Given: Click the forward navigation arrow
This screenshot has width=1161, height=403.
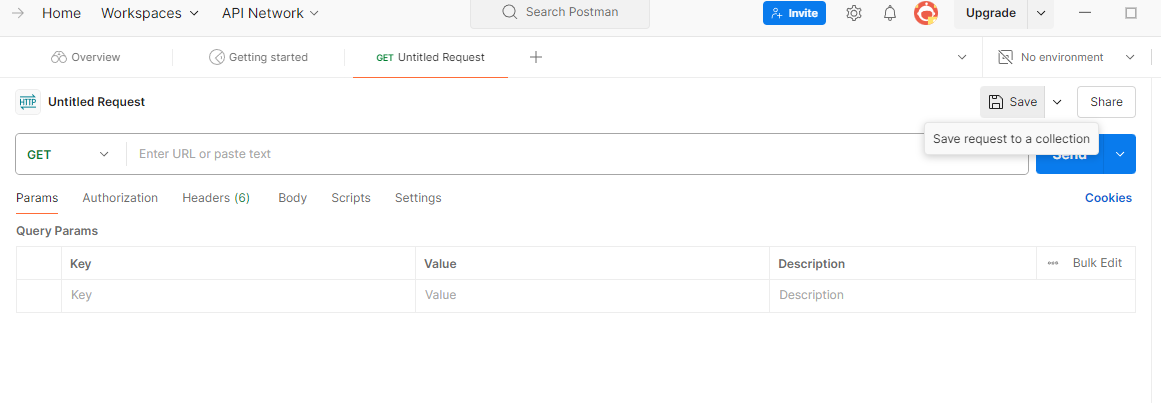Looking at the screenshot, I should (x=18, y=13).
